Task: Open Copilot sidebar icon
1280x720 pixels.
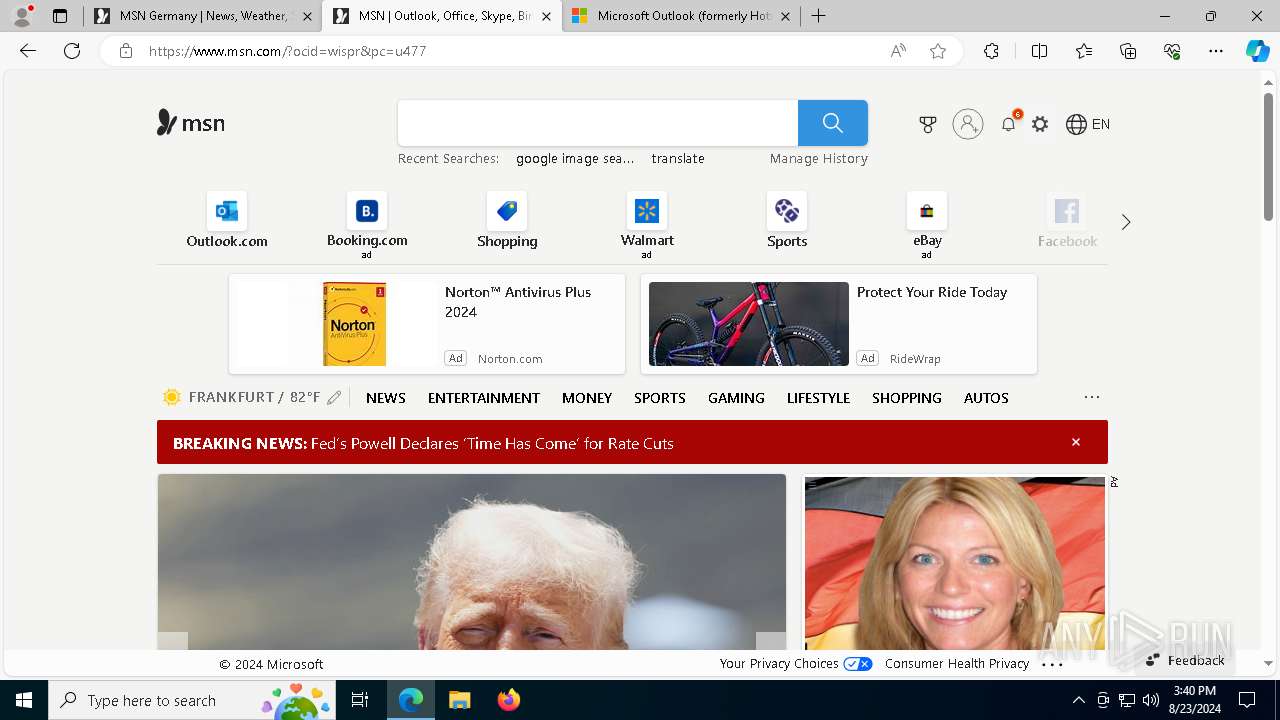Action: tap(1257, 51)
